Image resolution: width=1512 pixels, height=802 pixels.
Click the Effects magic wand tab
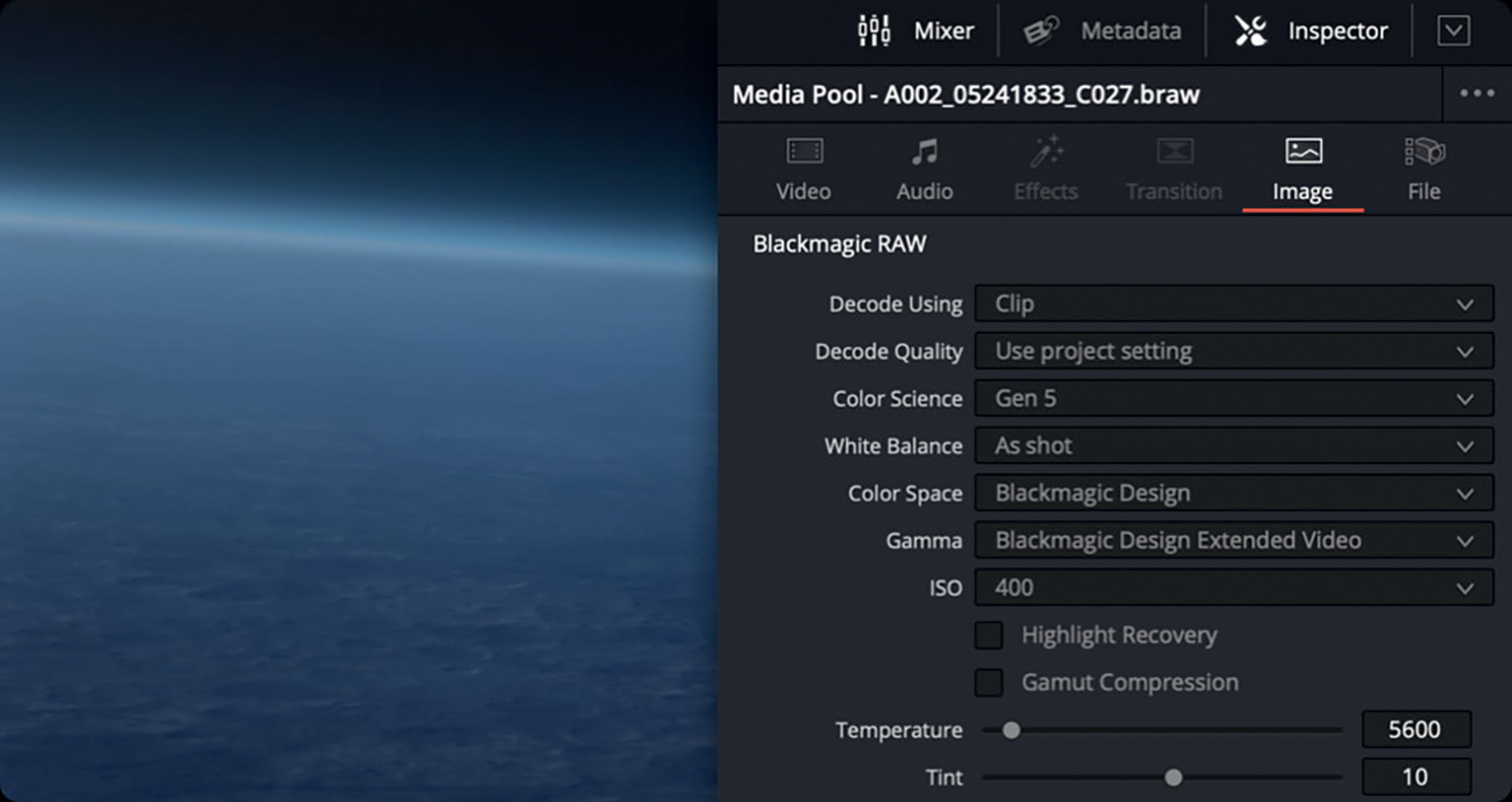(x=1046, y=153)
